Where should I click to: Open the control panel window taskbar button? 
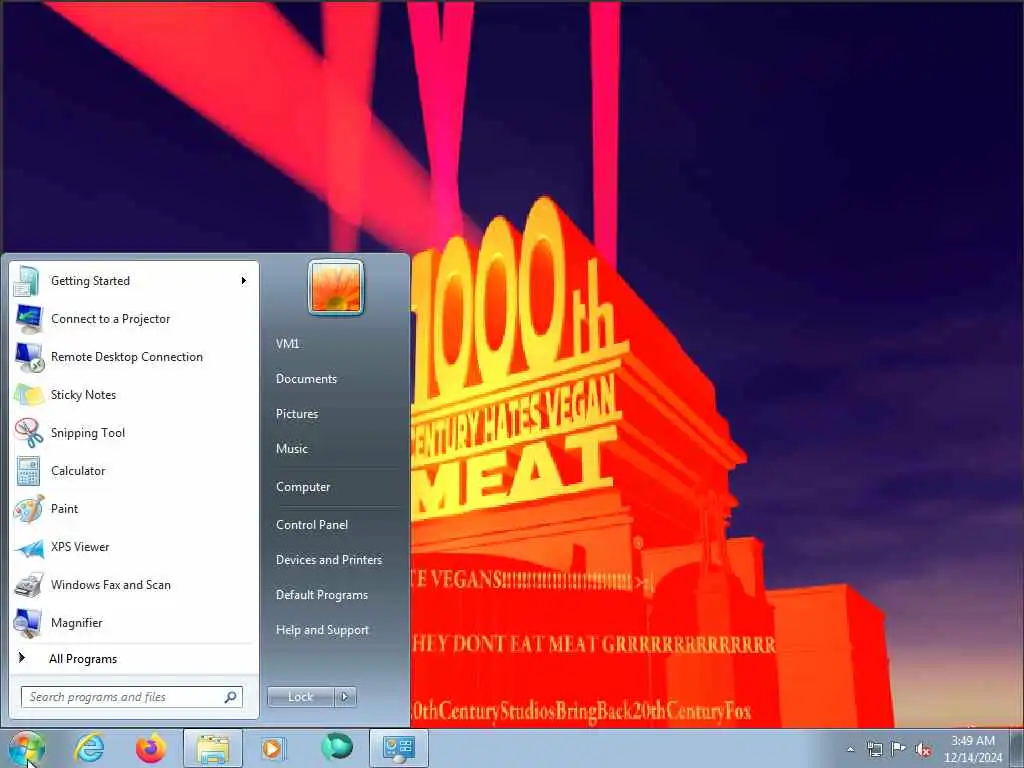(x=399, y=748)
